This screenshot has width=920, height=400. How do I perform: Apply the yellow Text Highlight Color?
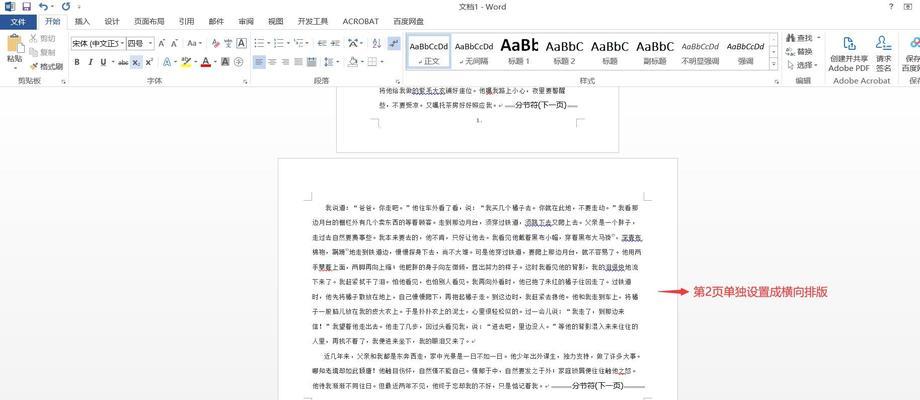click(x=186, y=62)
